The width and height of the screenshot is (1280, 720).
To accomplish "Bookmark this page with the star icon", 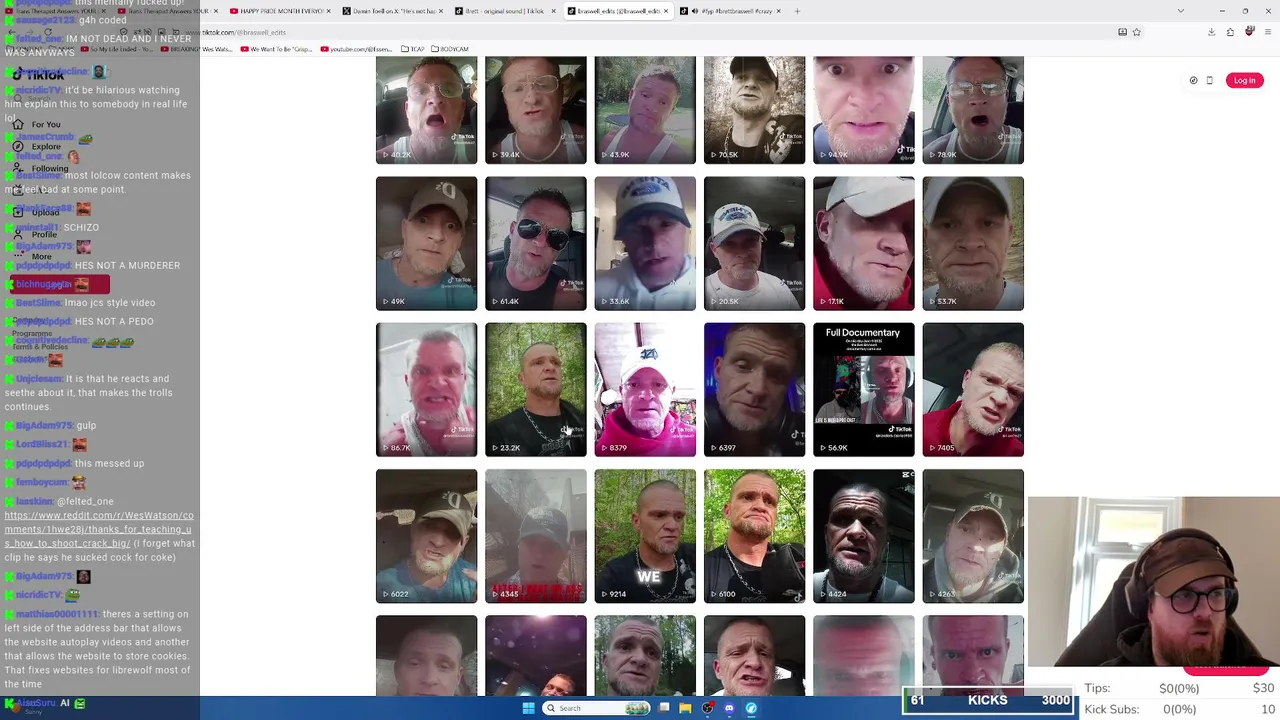I will (1136, 32).
